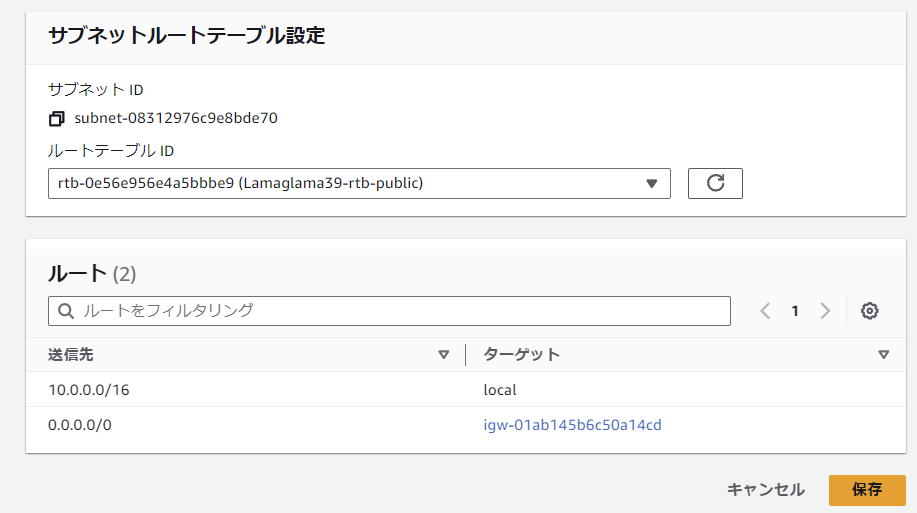The image size is (917, 513).
Task: Go to the previous routes page chevron
Action: 765,311
